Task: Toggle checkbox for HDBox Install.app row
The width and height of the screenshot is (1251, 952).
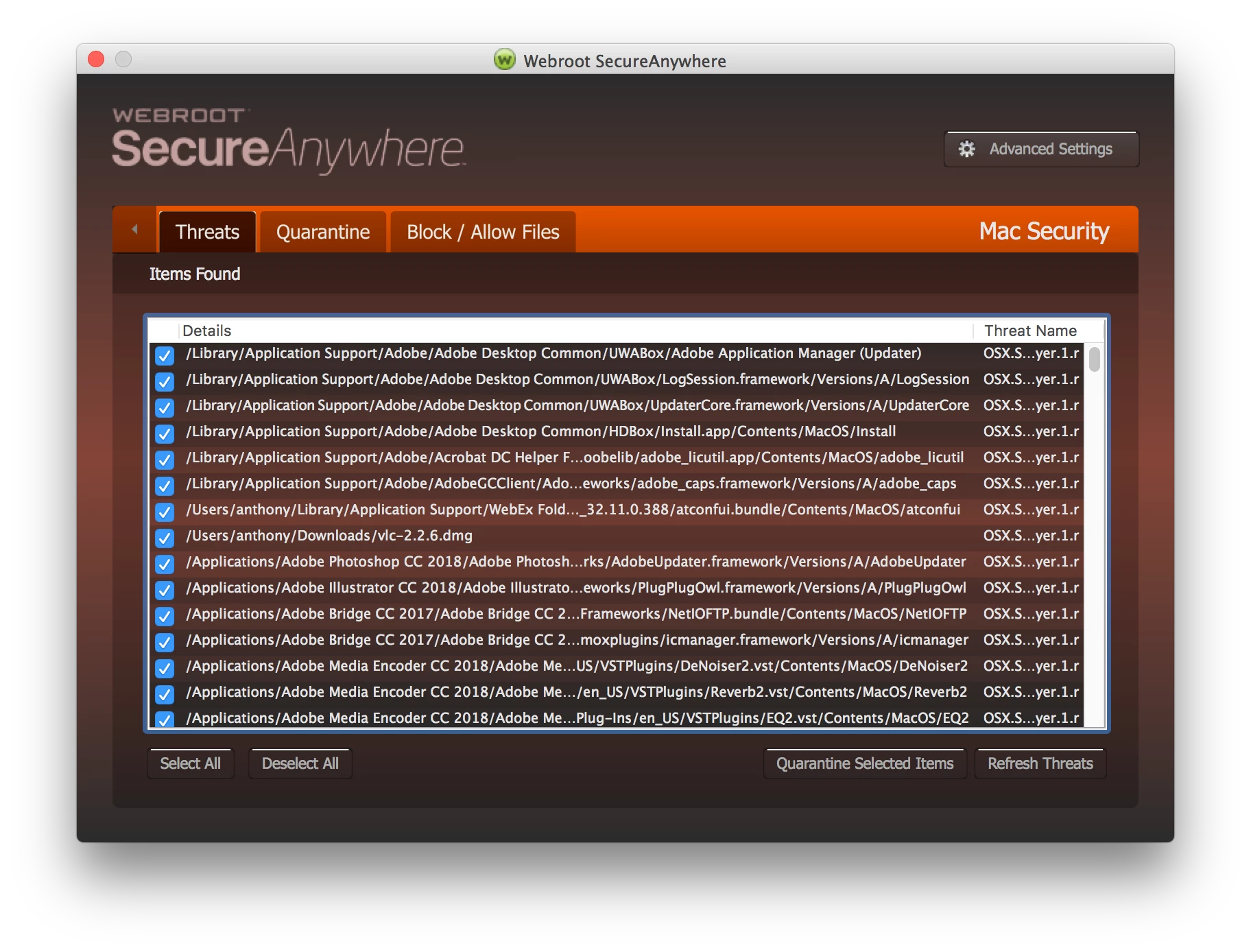Action: click(165, 433)
